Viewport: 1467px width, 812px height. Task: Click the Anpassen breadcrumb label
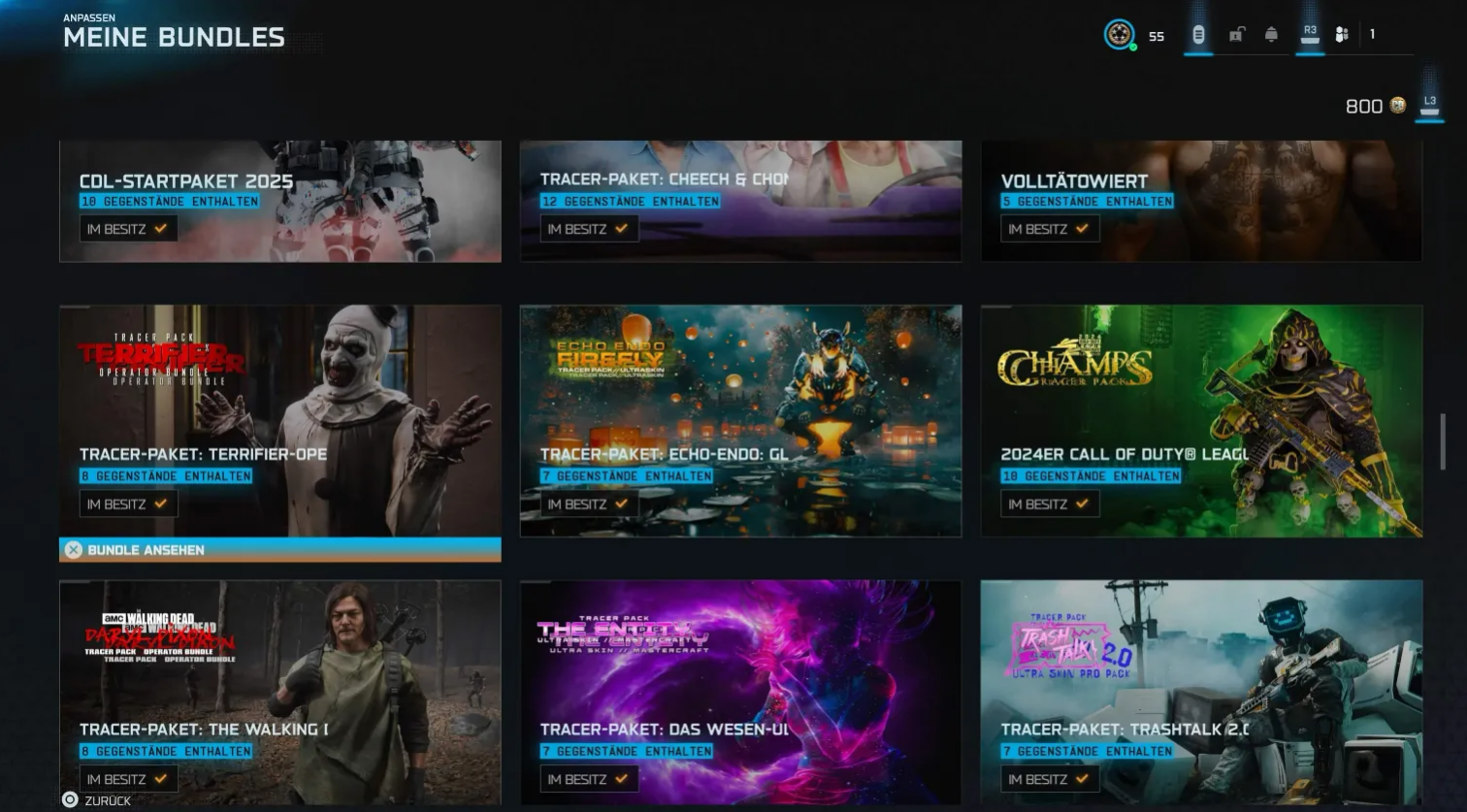[89, 17]
